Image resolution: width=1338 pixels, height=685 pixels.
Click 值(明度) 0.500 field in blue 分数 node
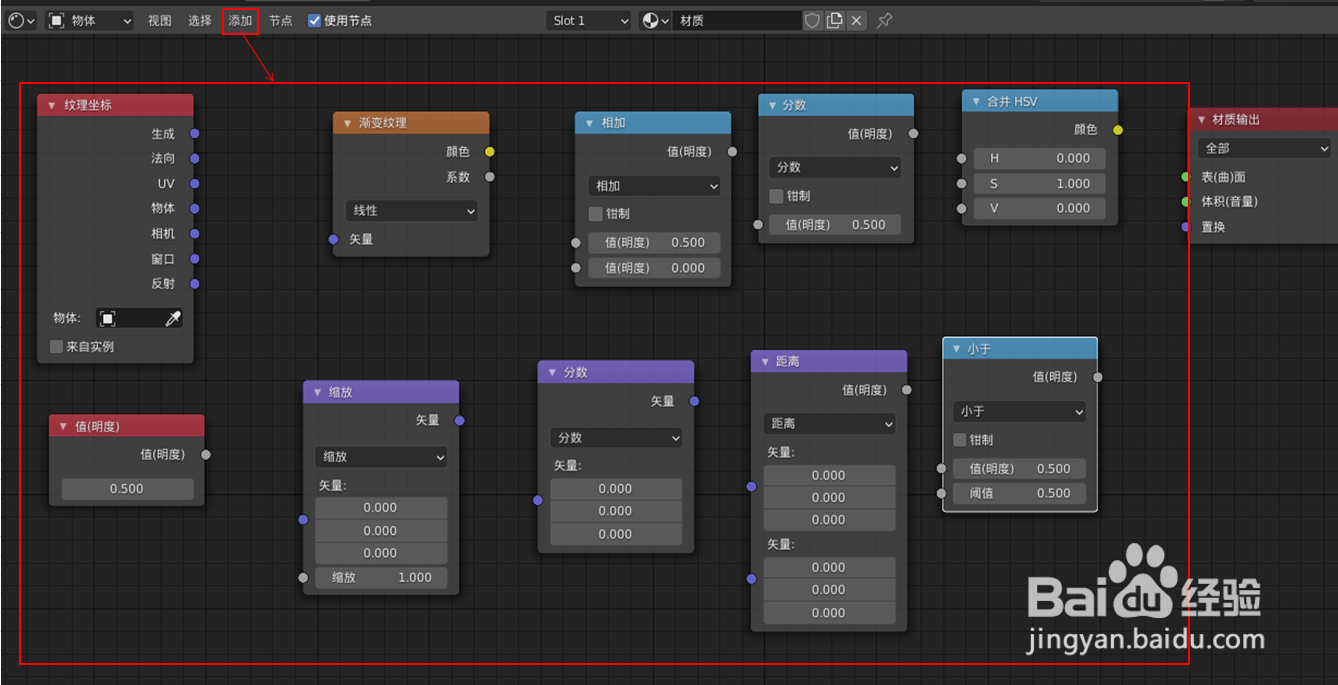(835, 225)
